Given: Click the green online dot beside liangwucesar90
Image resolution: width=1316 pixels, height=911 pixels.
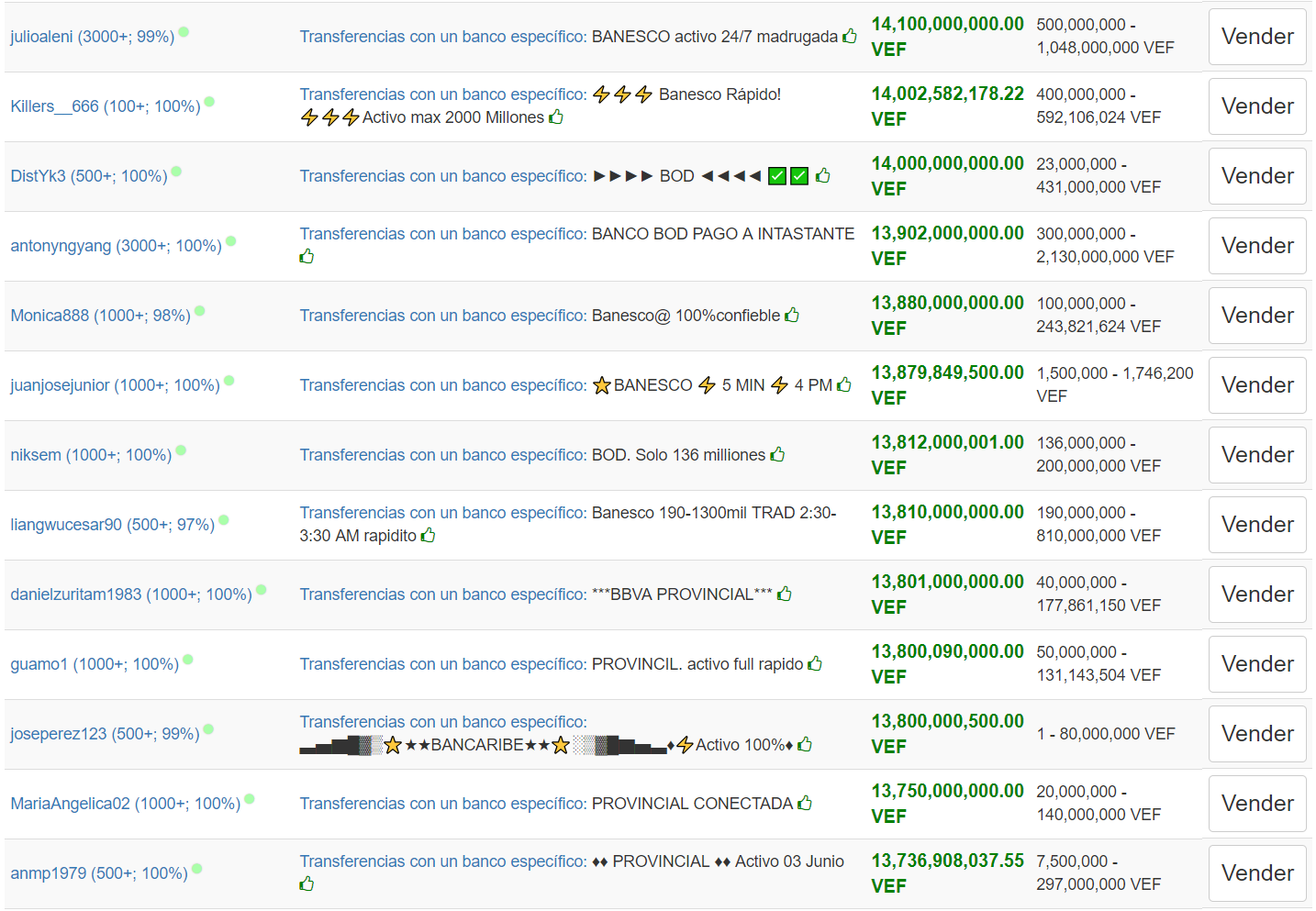Looking at the screenshot, I should (x=224, y=520).
